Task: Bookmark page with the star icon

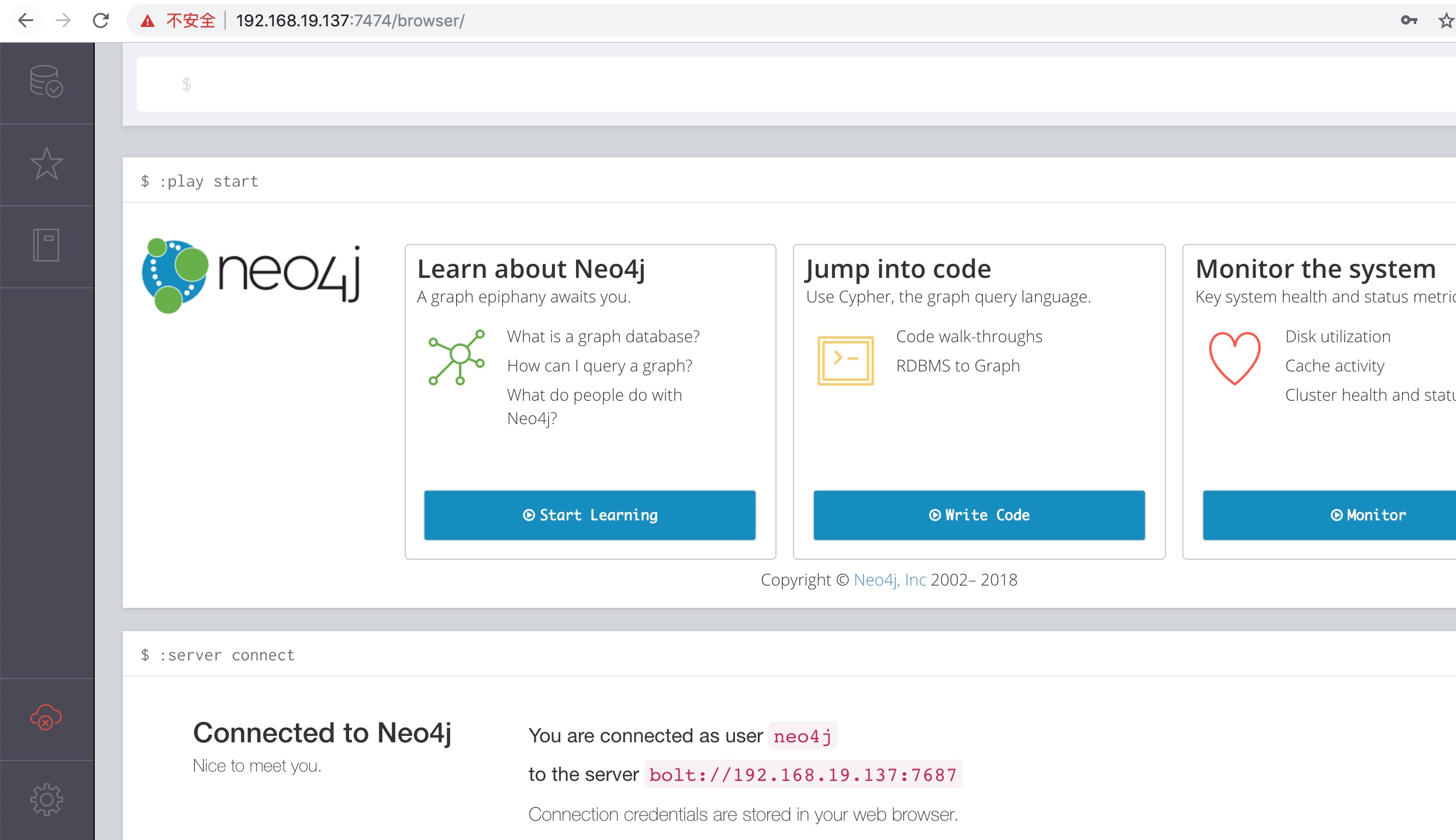Action: tap(1445, 21)
